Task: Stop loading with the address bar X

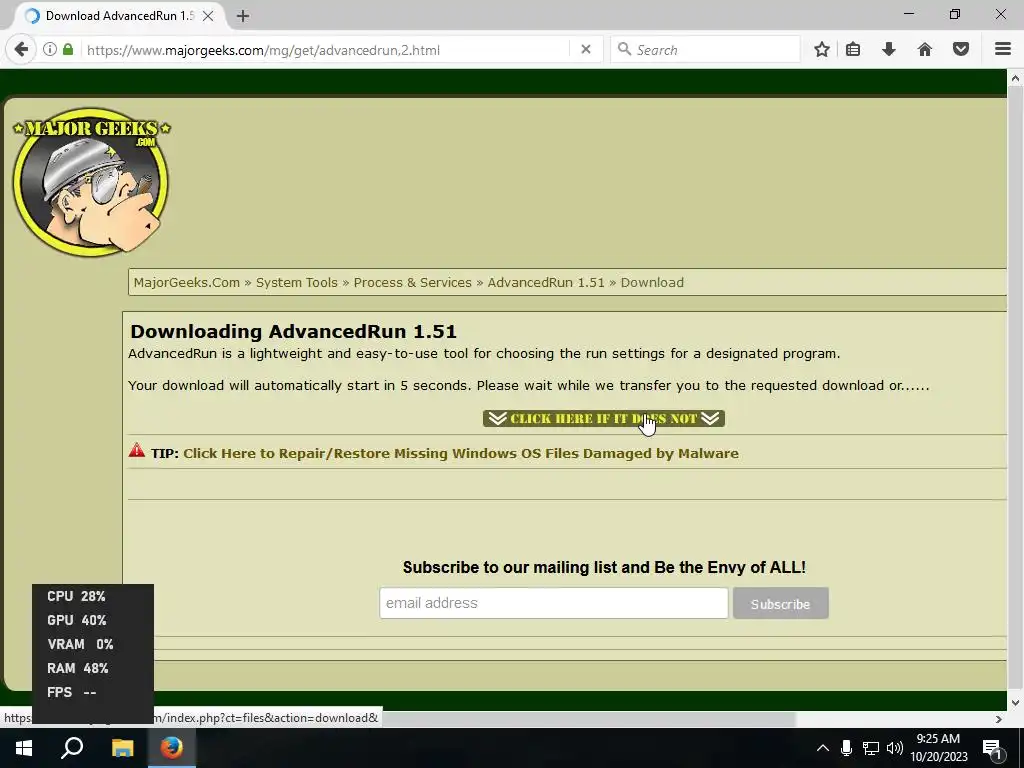Action: tap(586, 50)
